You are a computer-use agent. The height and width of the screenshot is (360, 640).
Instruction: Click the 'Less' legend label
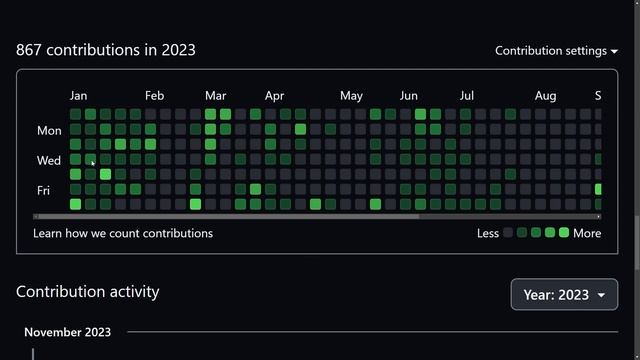click(x=488, y=233)
